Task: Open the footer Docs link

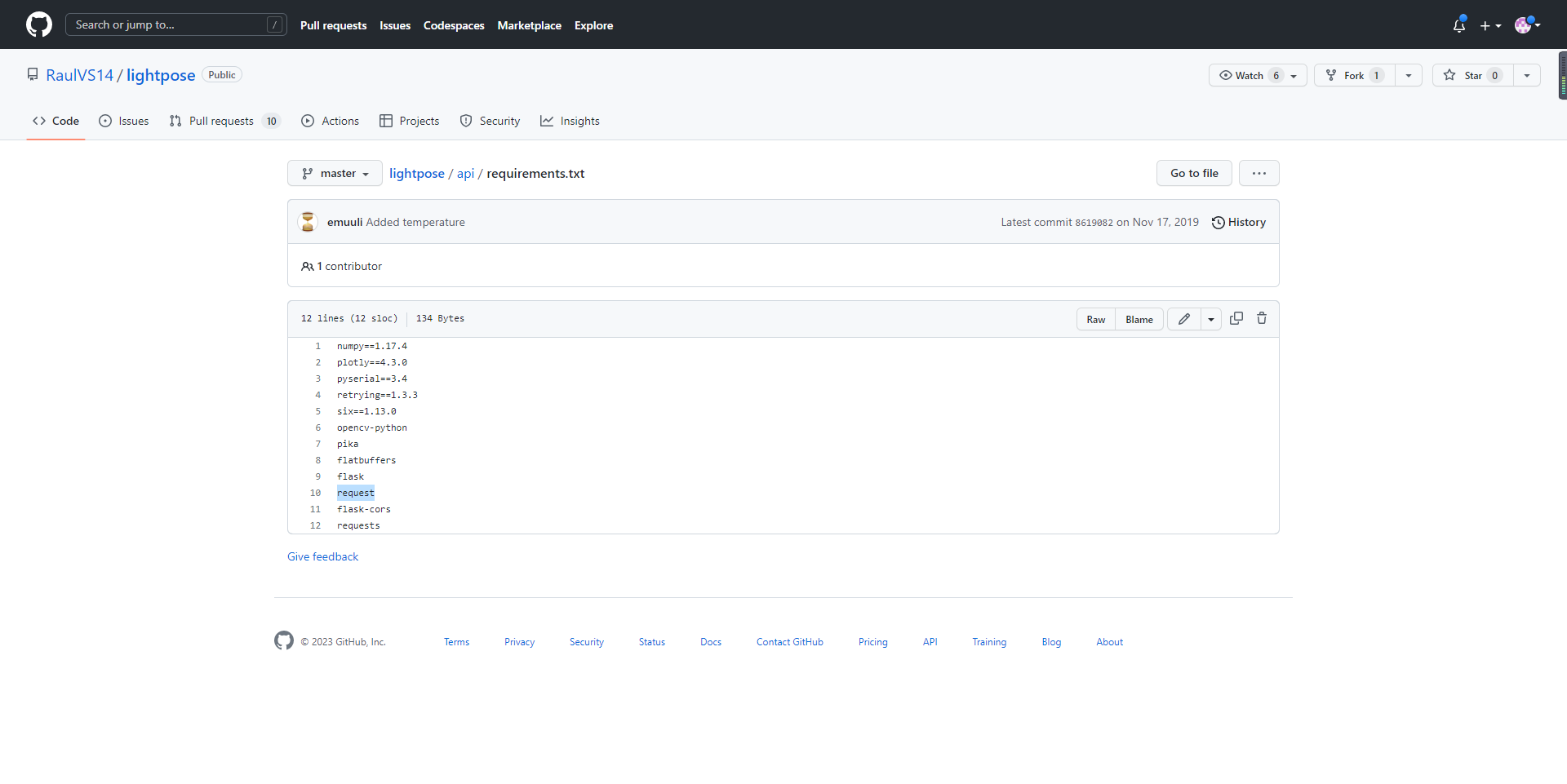Action: 711,642
